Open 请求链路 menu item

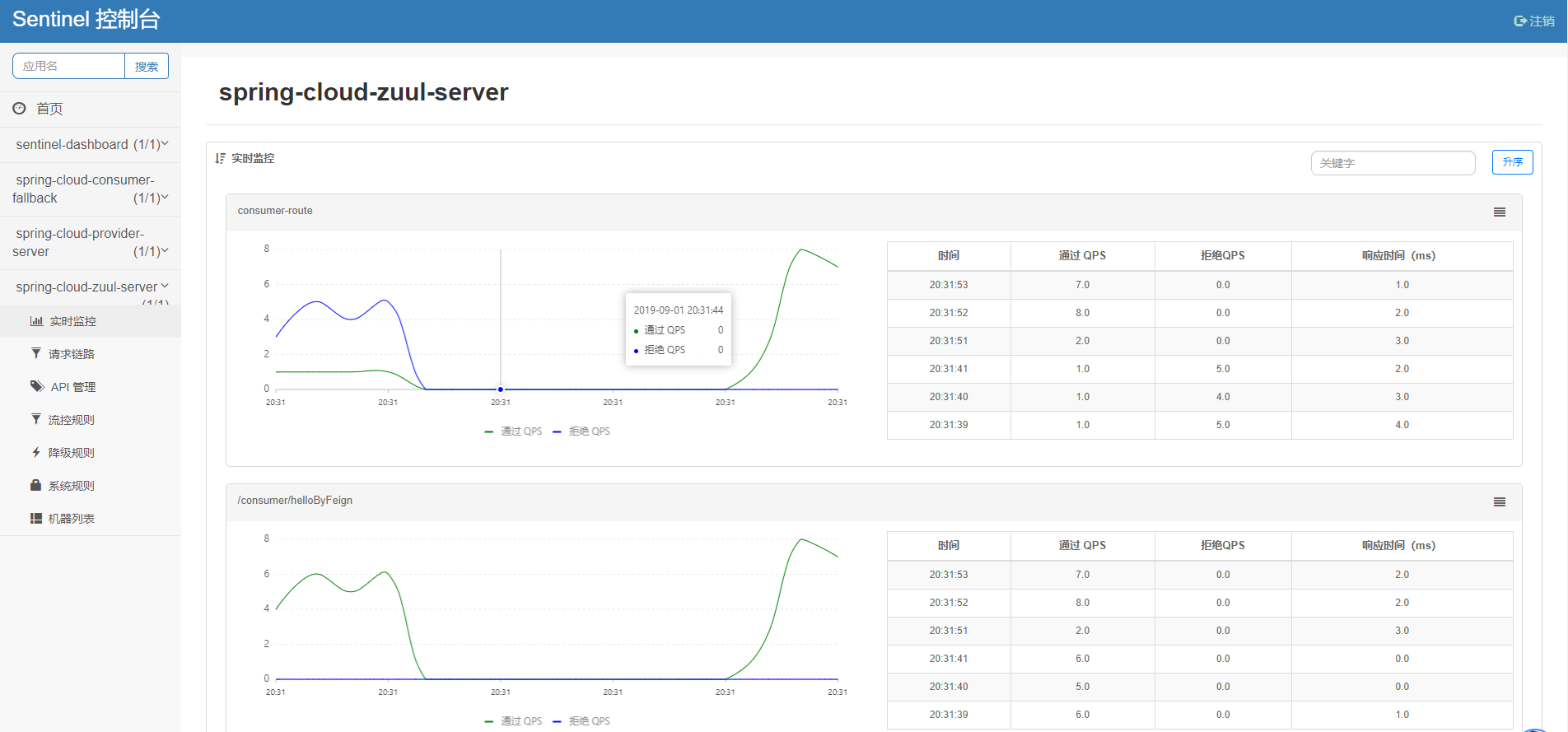(91, 354)
